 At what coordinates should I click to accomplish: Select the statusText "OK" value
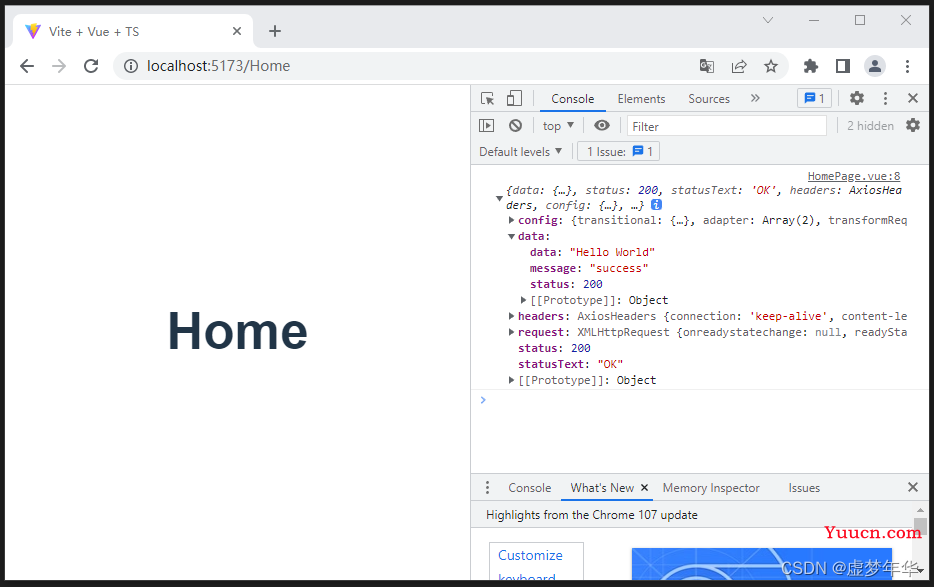pyautogui.click(x=610, y=364)
